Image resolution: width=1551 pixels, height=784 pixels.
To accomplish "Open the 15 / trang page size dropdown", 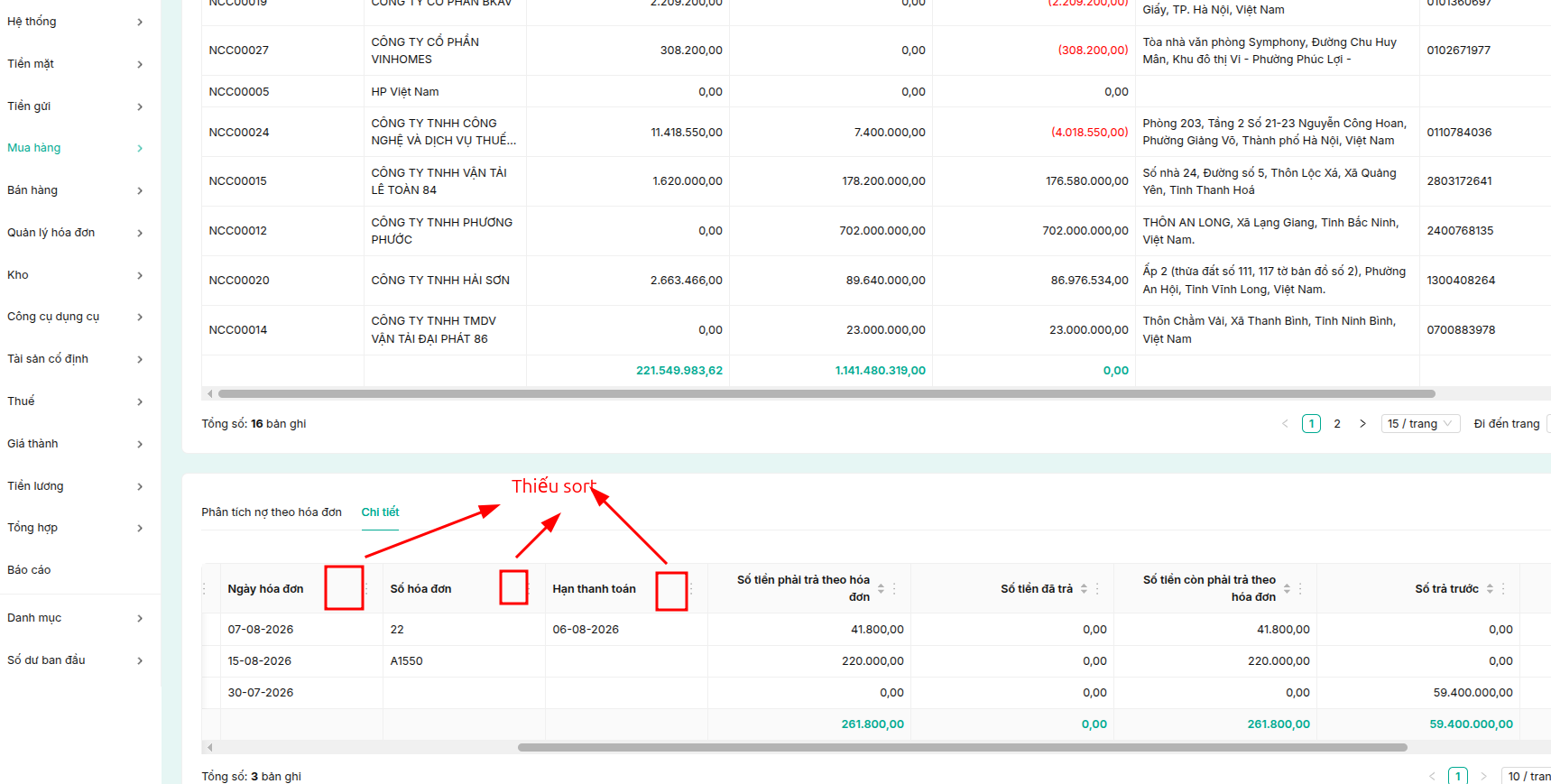I will (1420, 424).
